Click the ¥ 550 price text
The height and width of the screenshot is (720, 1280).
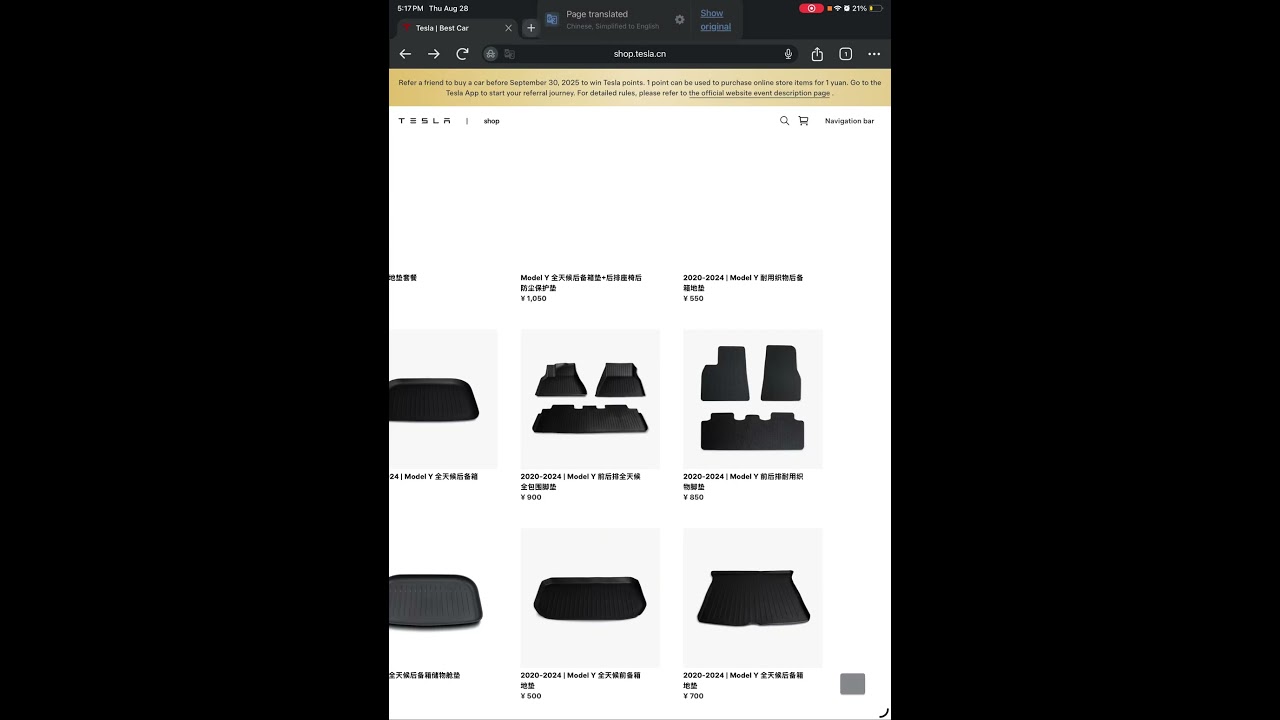[693, 298]
